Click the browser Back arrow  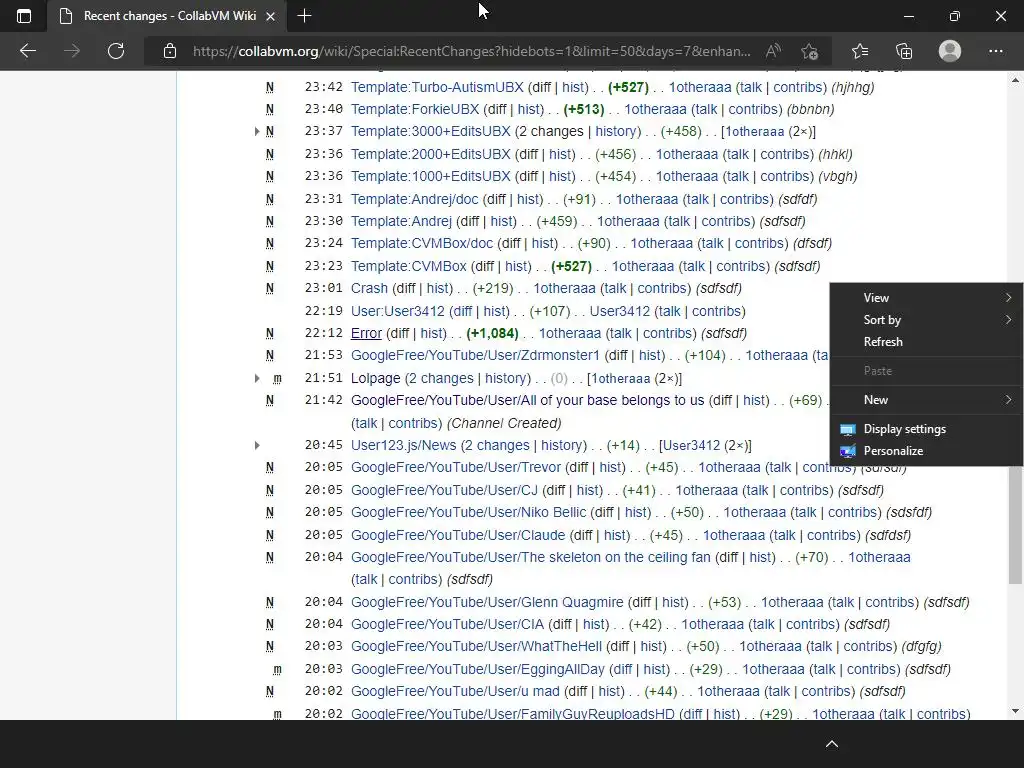(x=27, y=51)
